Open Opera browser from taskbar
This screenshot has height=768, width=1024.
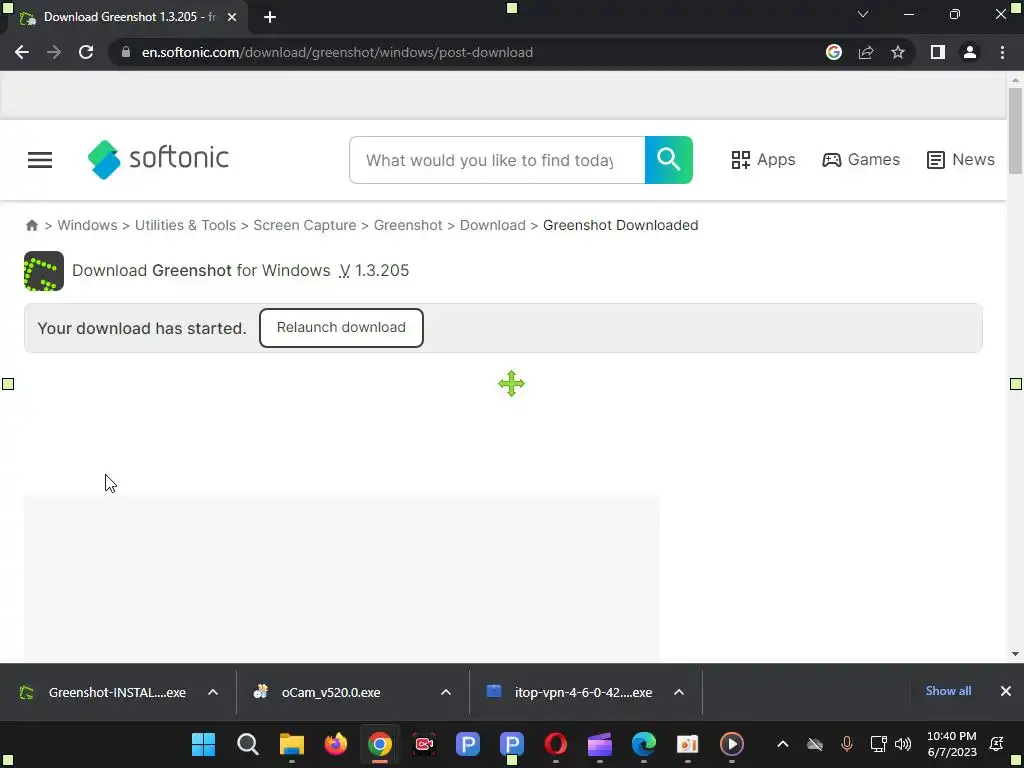556,744
